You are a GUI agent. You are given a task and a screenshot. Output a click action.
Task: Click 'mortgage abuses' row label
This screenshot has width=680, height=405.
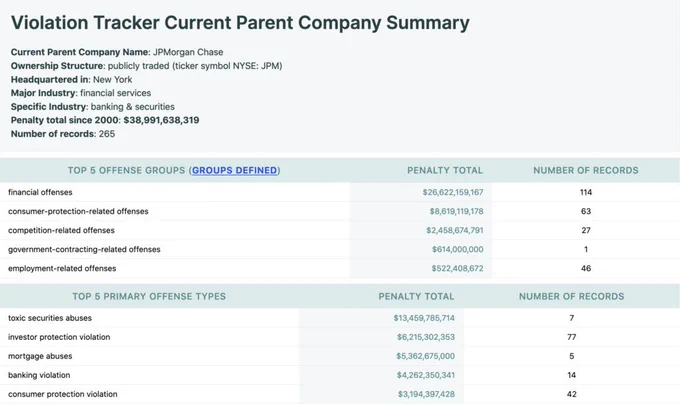pos(40,356)
